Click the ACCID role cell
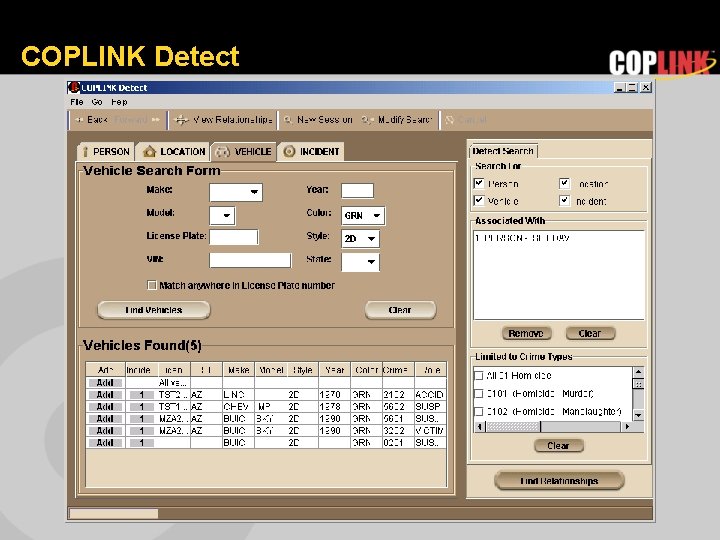 coord(430,395)
